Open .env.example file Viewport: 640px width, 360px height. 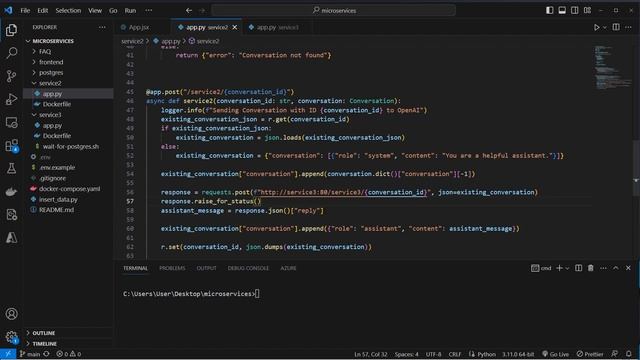point(57,168)
